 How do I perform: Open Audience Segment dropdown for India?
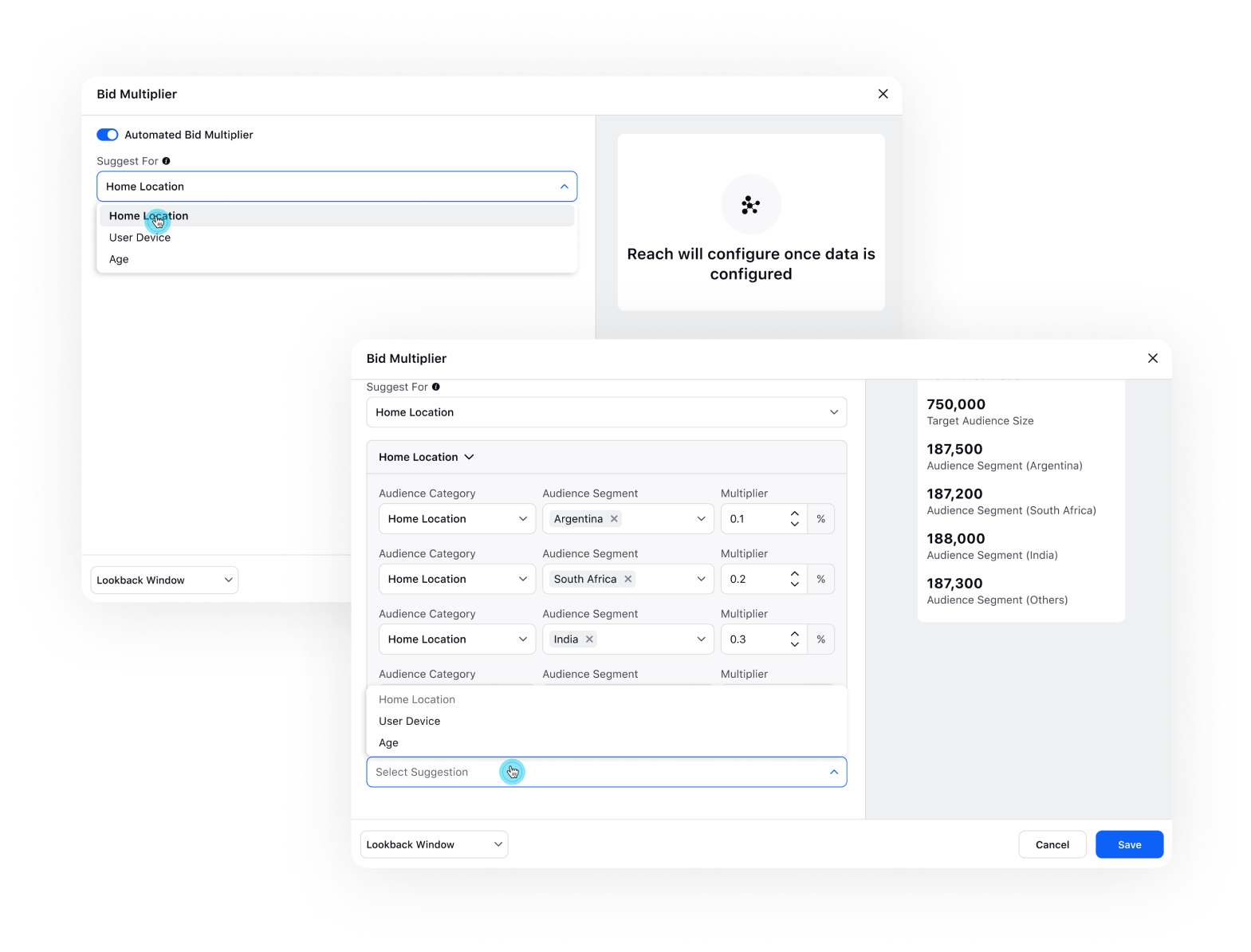tap(701, 639)
